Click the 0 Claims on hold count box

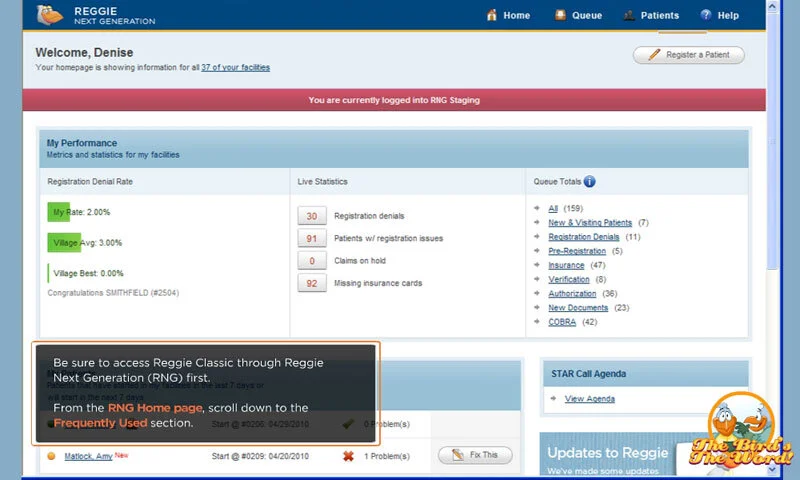[312, 261]
